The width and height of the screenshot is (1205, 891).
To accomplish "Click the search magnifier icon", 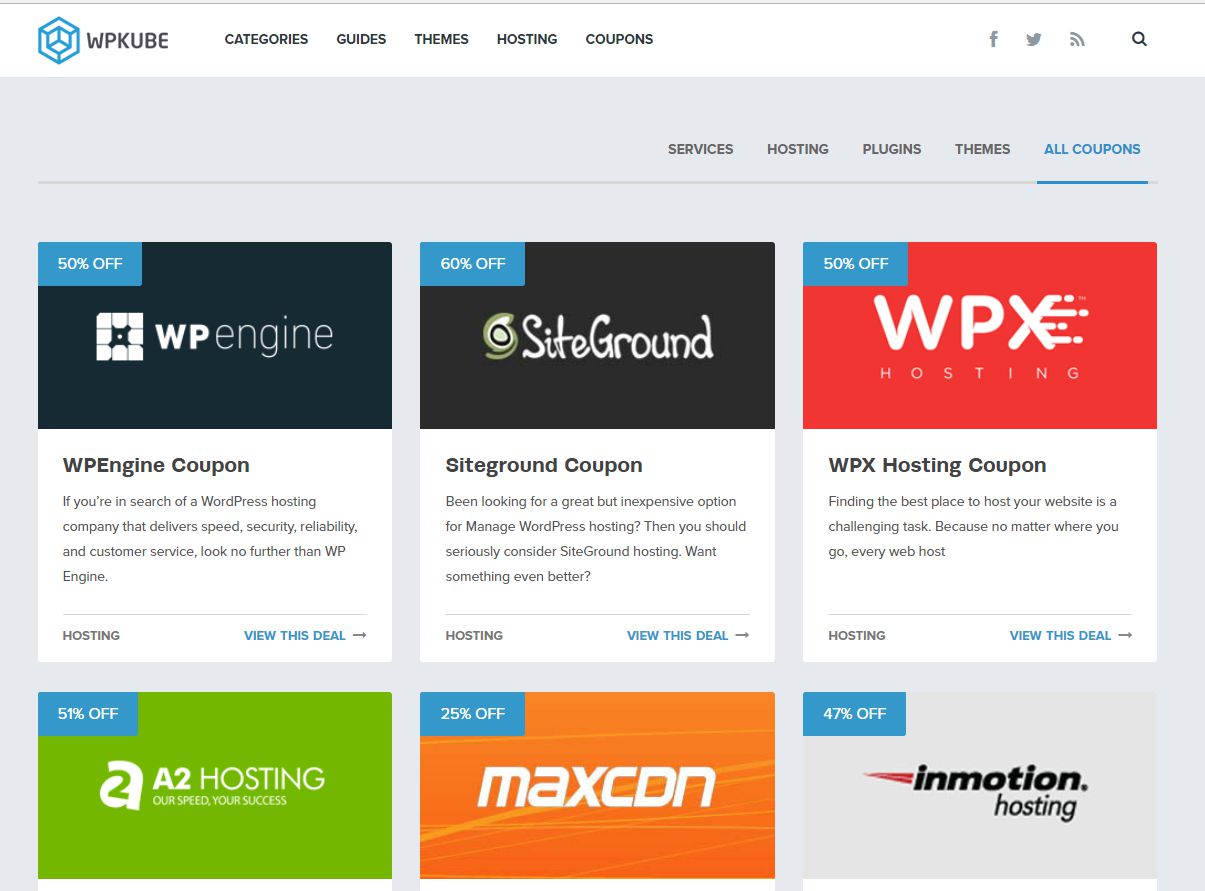I will pyautogui.click(x=1139, y=39).
